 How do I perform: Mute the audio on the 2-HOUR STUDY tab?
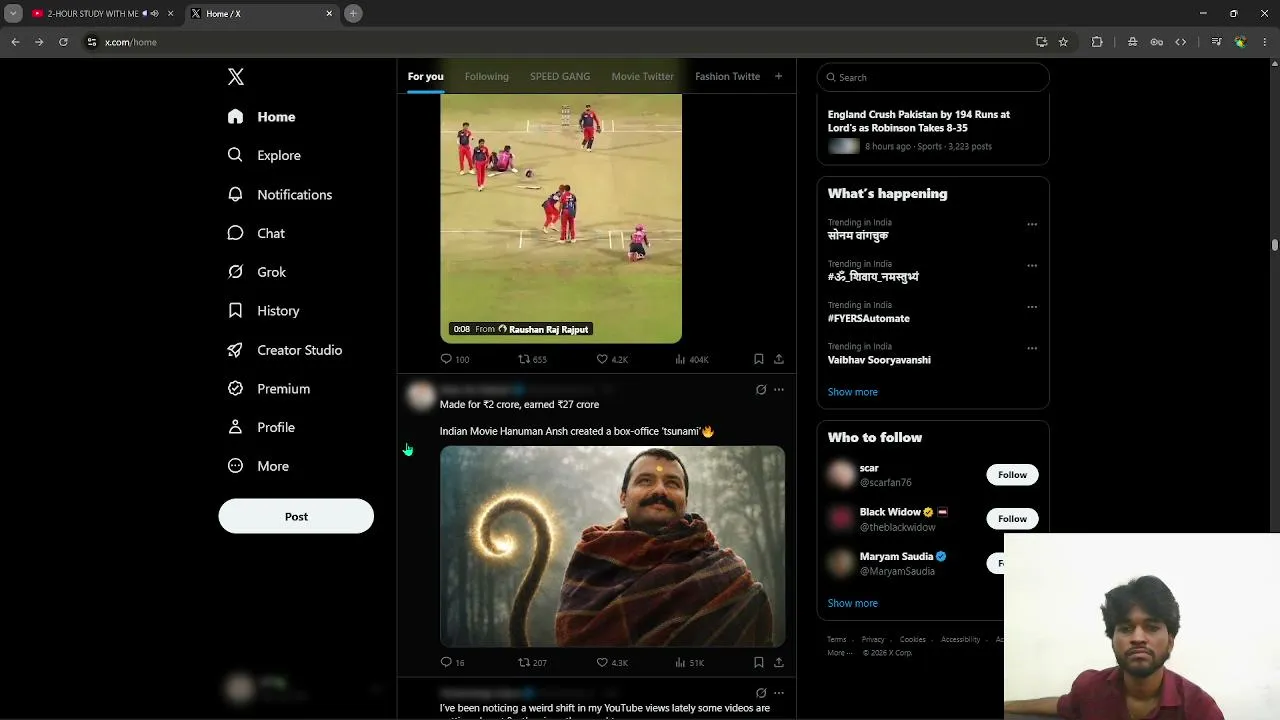[x=154, y=14]
